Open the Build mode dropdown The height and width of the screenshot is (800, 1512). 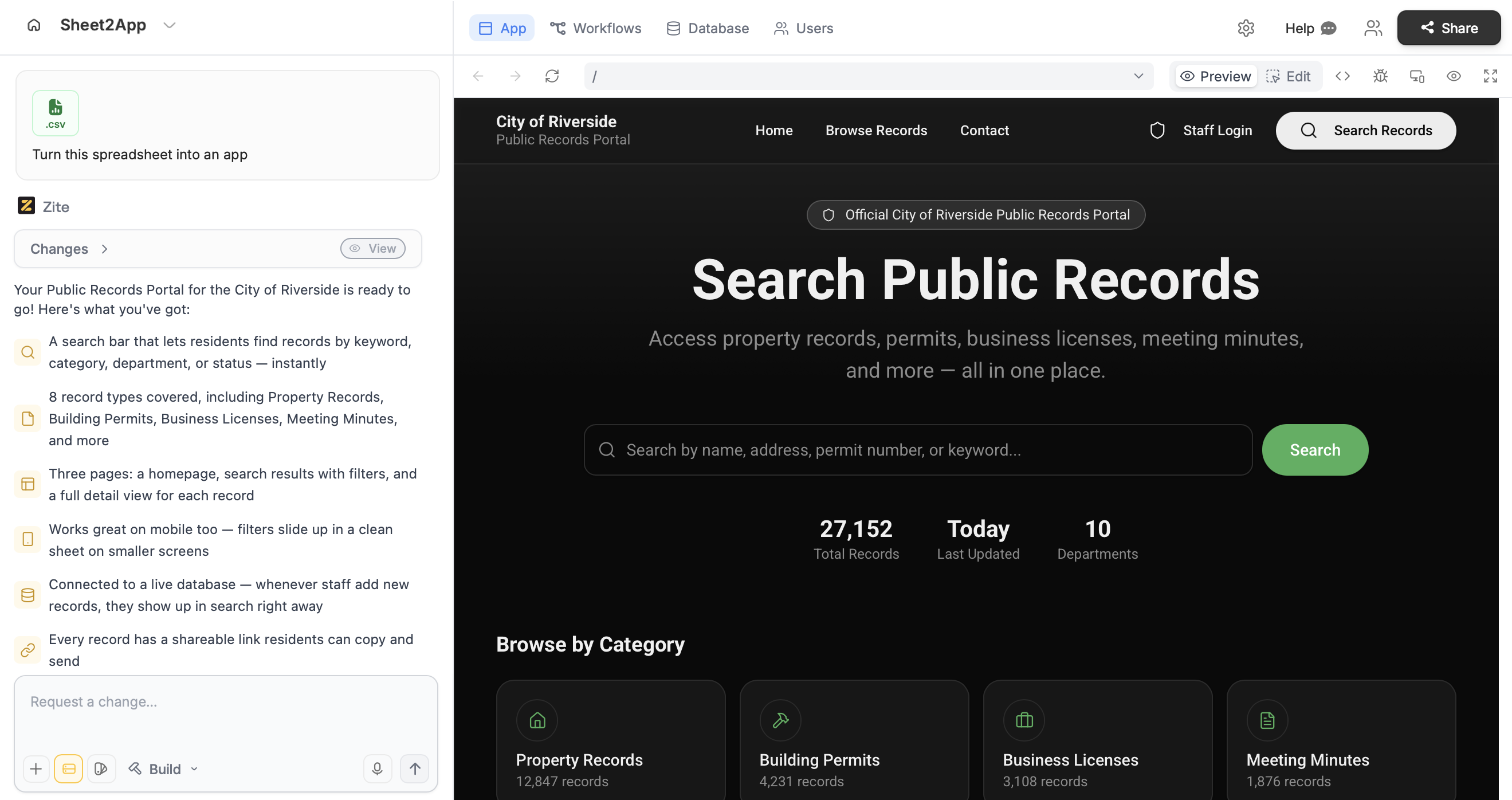164,768
